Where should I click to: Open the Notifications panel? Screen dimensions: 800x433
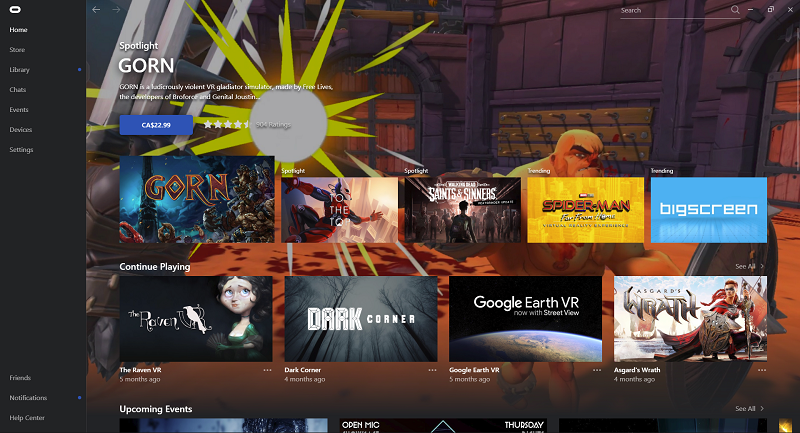tap(28, 398)
